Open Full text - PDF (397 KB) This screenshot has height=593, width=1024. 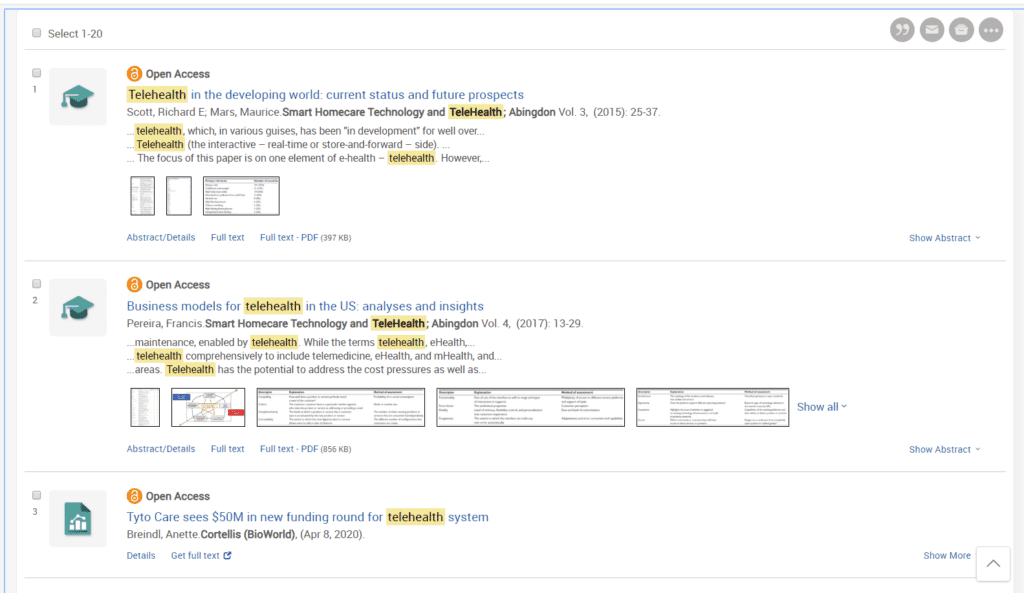point(305,238)
